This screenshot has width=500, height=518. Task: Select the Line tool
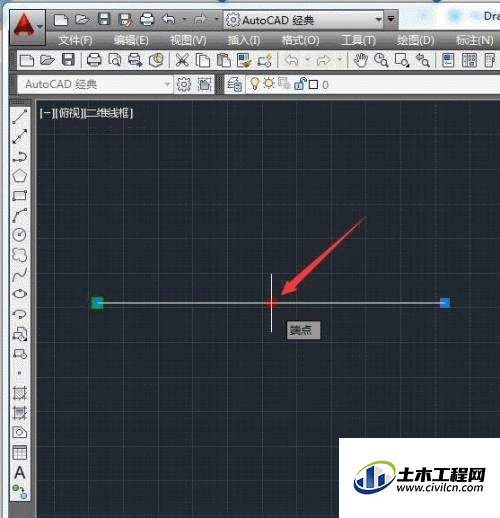[20, 116]
